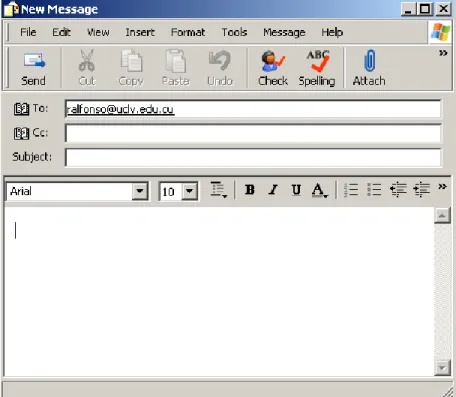The image size is (456, 397).
Task: Toggle Bold formatting
Action: click(250, 190)
